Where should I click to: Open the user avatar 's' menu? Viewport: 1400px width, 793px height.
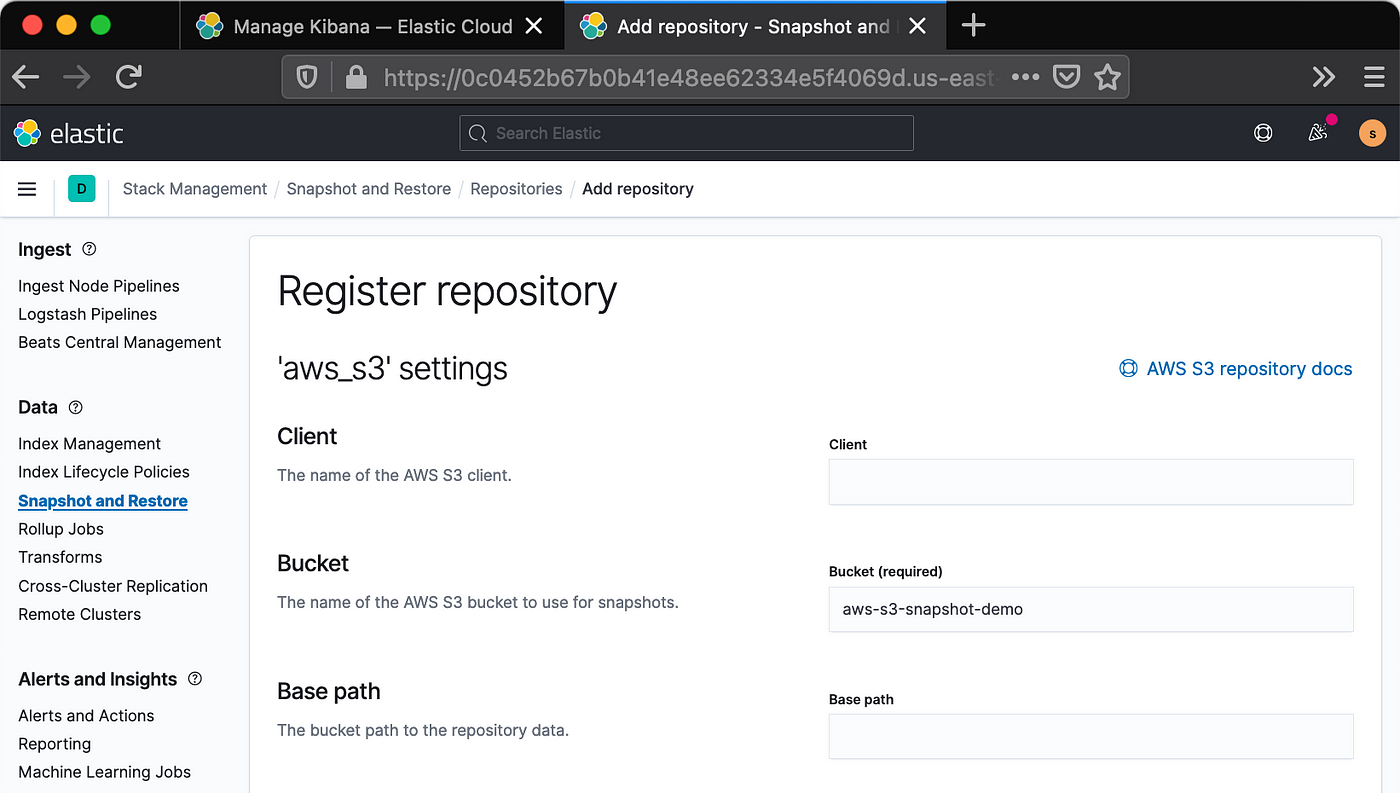1372,133
